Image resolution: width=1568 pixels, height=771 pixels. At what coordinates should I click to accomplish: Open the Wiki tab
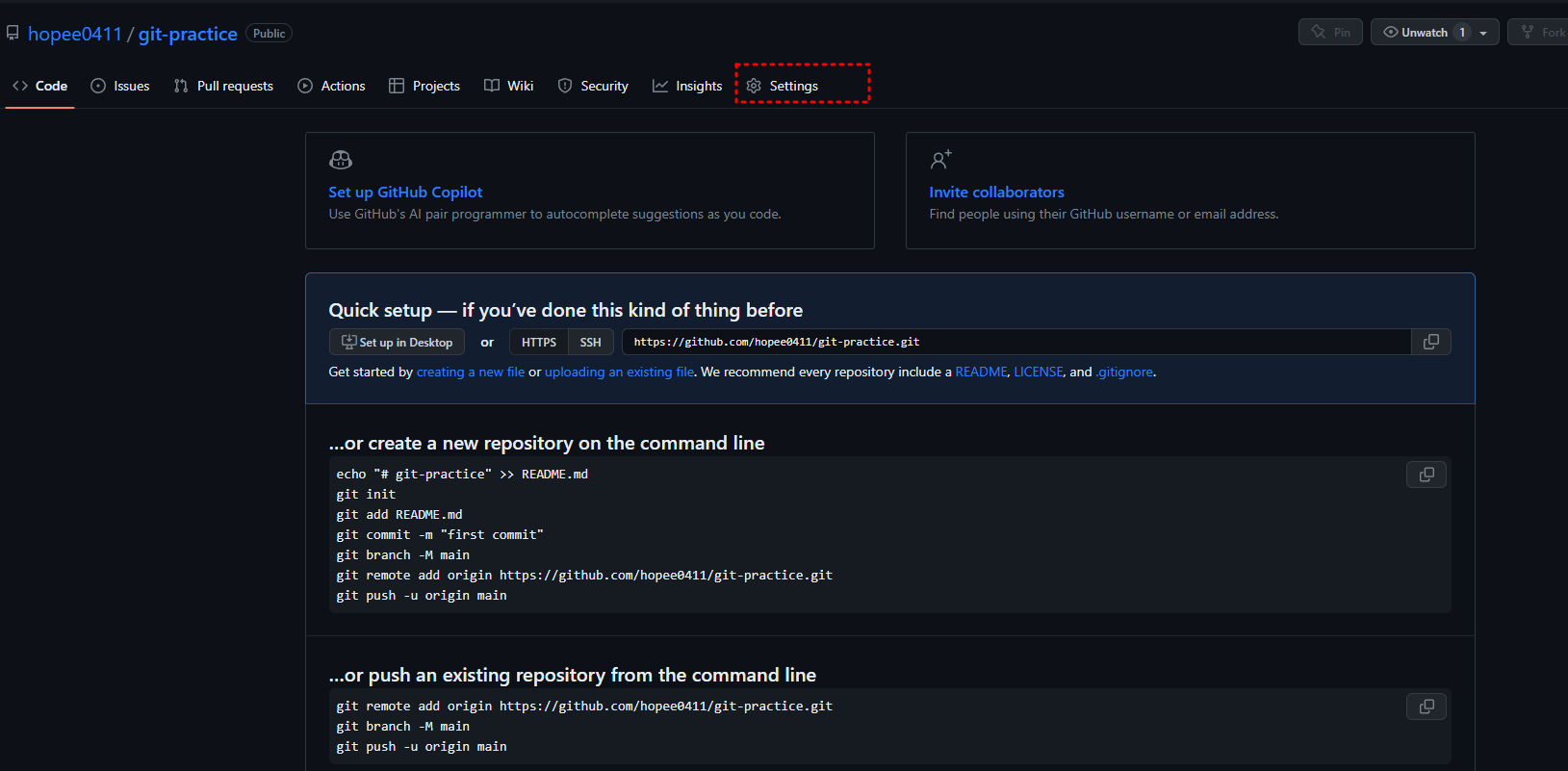[x=508, y=86]
